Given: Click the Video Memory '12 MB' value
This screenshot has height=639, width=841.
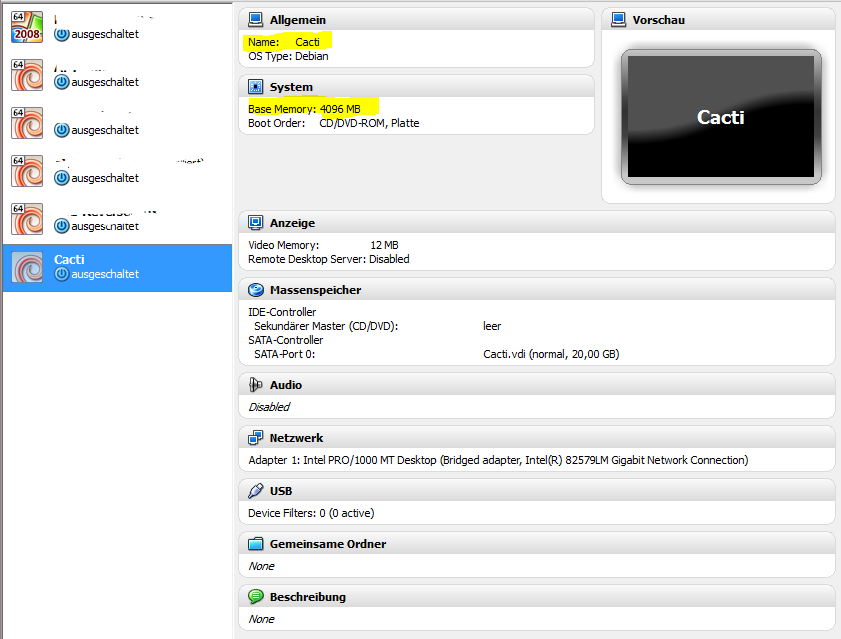Looking at the screenshot, I should coord(385,245).
